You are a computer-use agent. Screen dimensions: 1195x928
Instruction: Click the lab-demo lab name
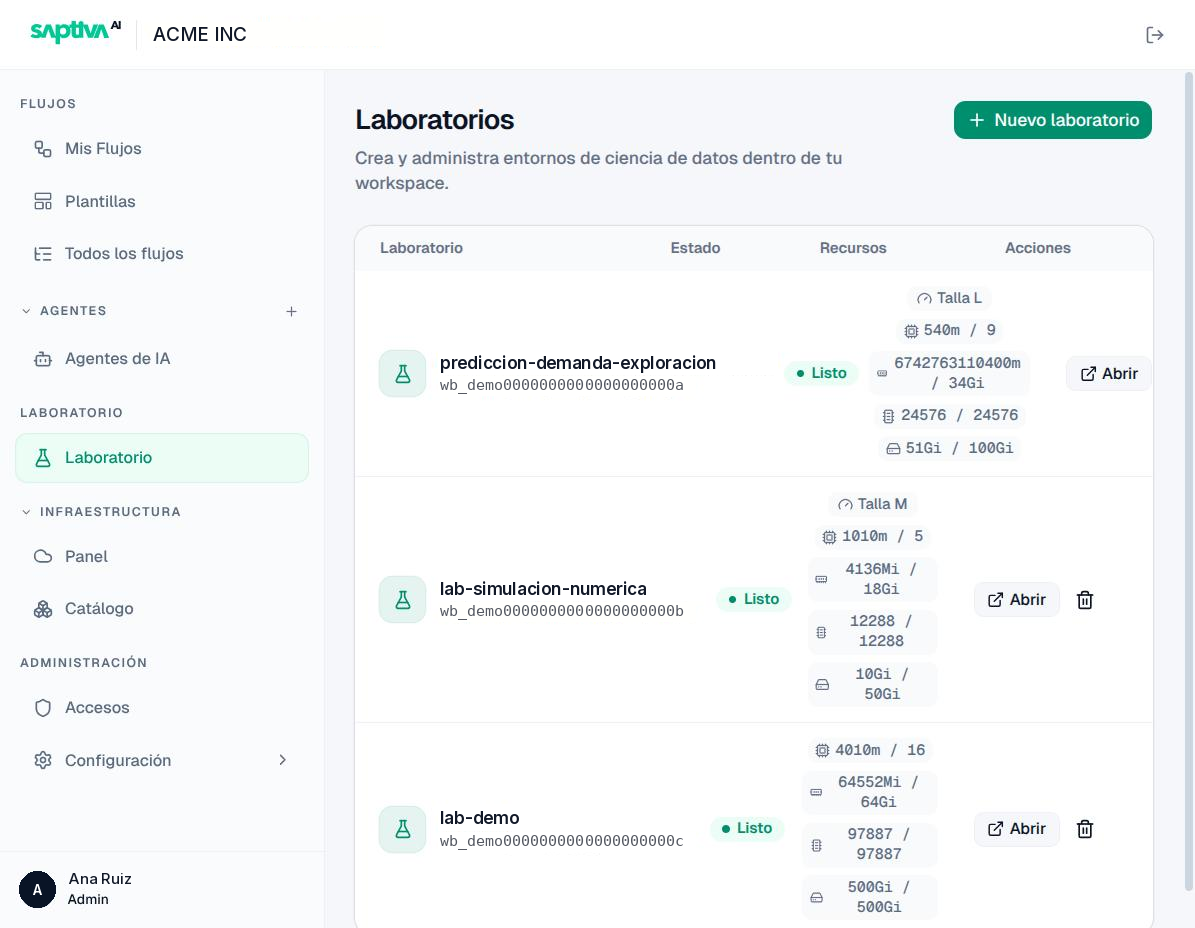click(x=479, y=818)
